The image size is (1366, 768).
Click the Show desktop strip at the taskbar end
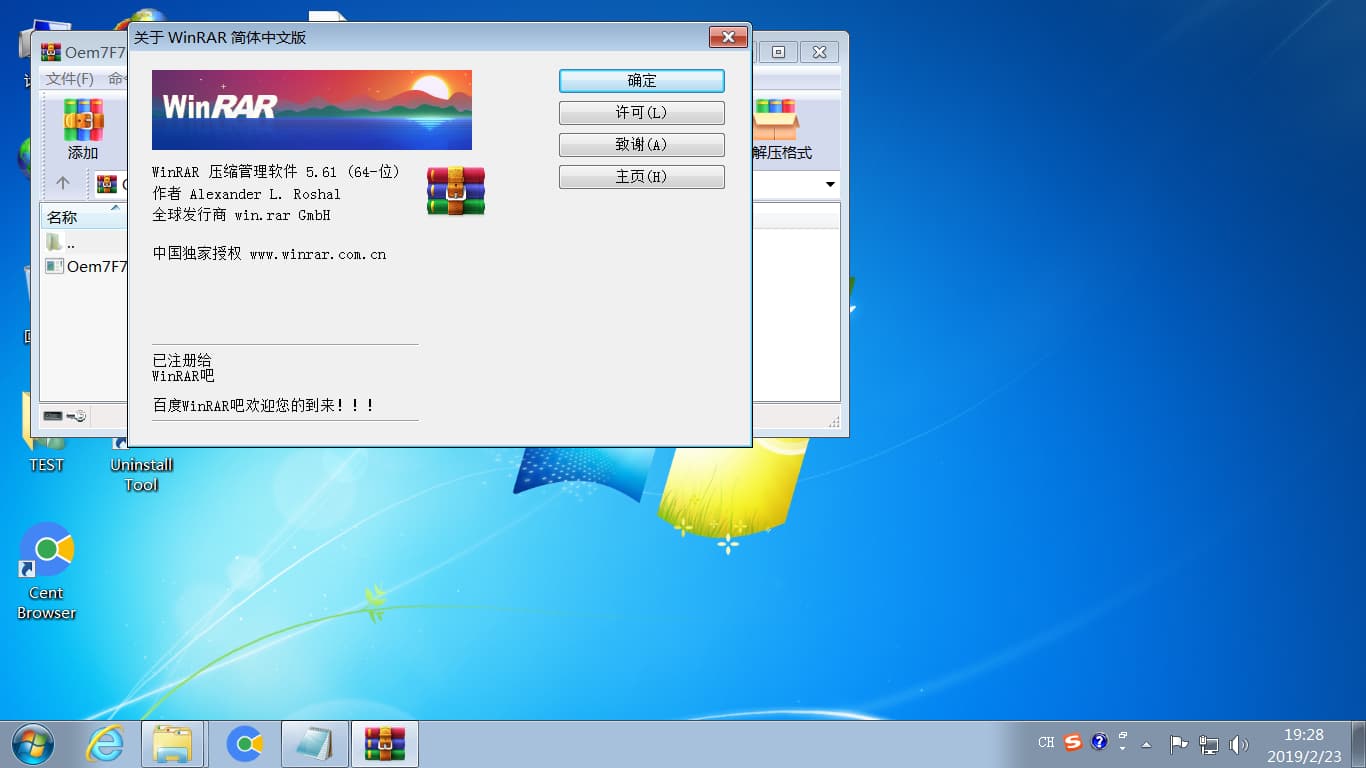[1358, 744]
